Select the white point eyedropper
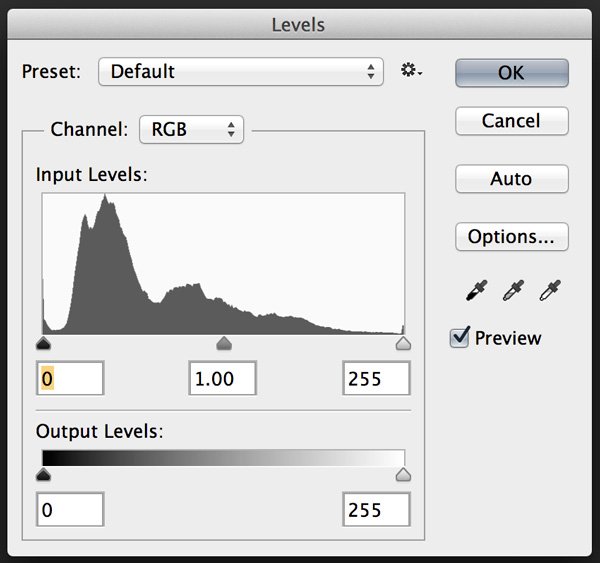 (550, 290)
